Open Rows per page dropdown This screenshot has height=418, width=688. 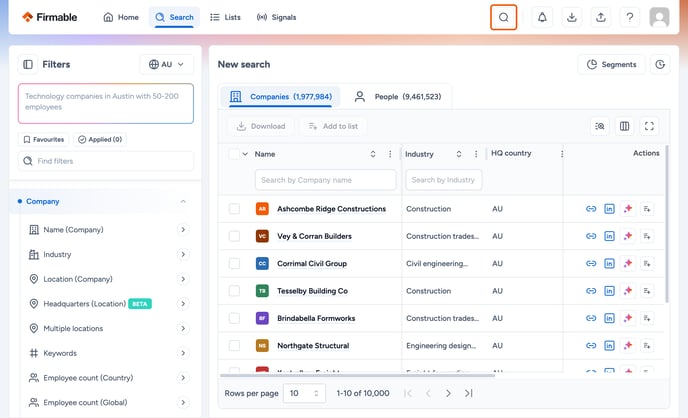tap(305, 393)
